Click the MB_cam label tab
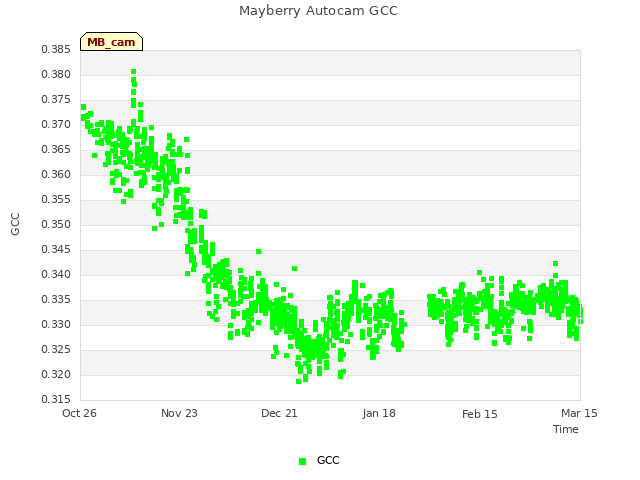 111,42
